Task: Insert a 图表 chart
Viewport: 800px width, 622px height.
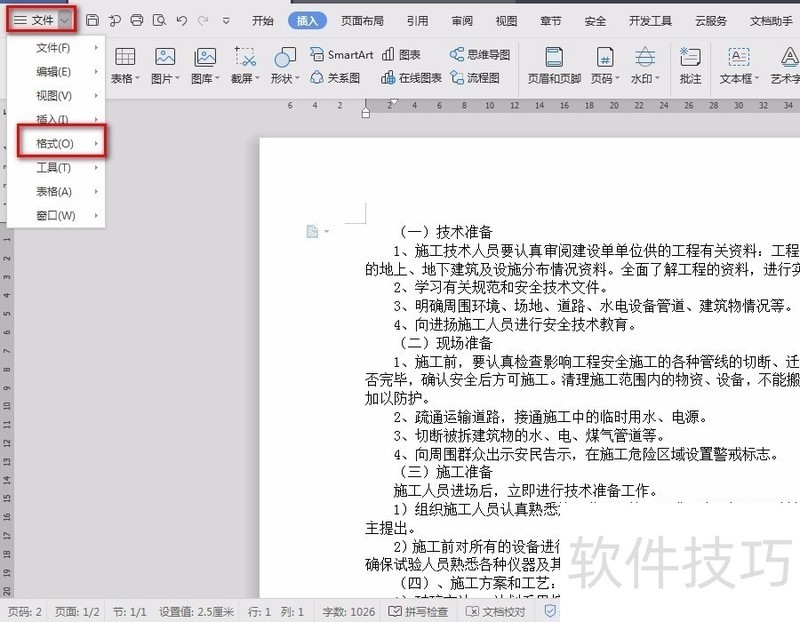Action: point(401,54)
